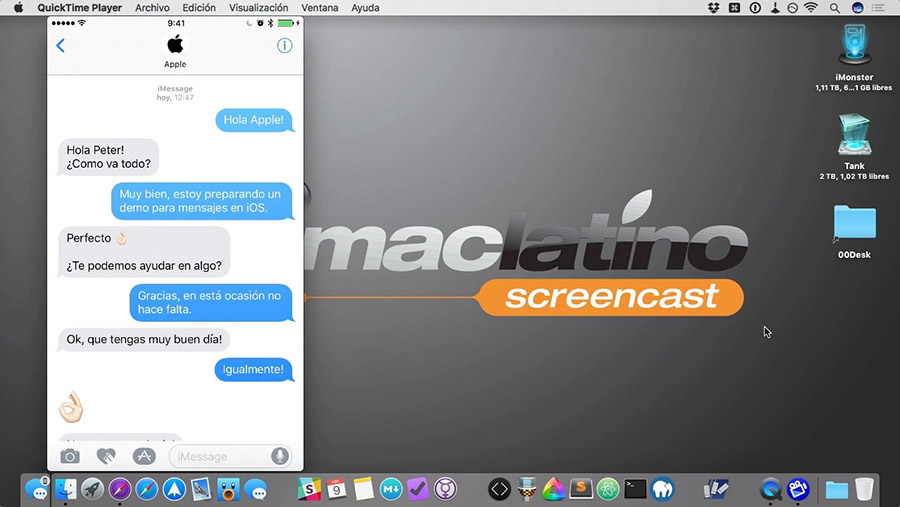Open the QuickTime Player menu

[x=79, y=7]
